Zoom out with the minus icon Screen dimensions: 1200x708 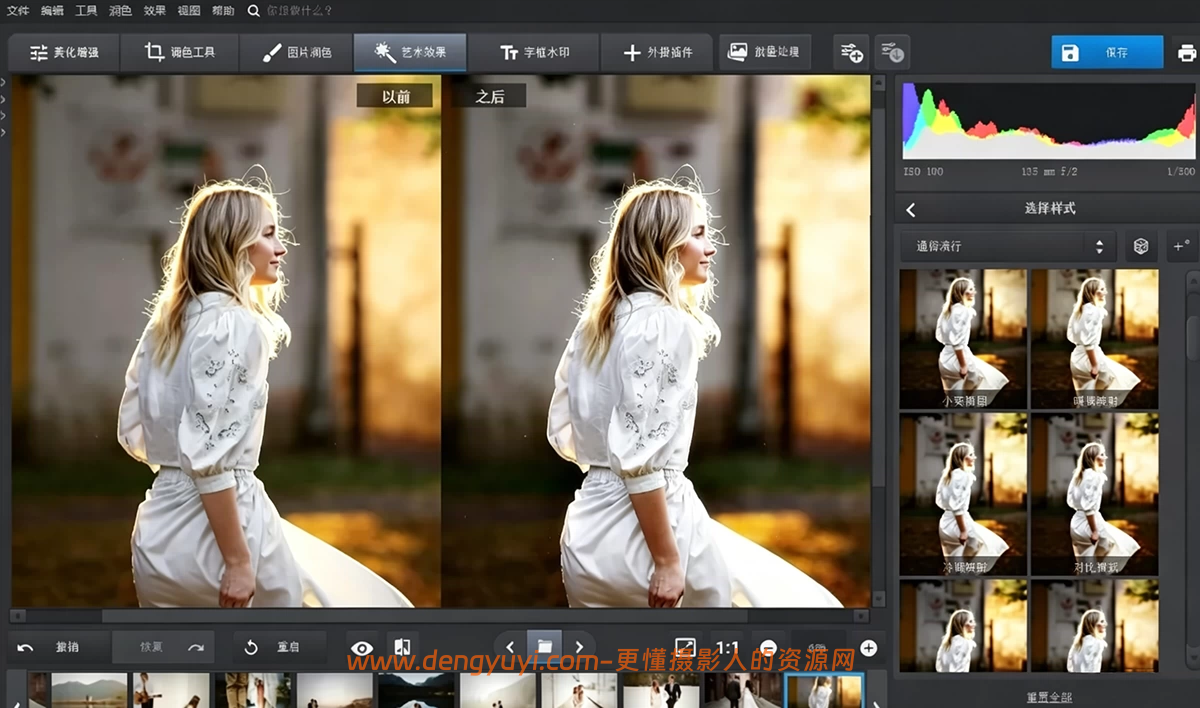768,648
